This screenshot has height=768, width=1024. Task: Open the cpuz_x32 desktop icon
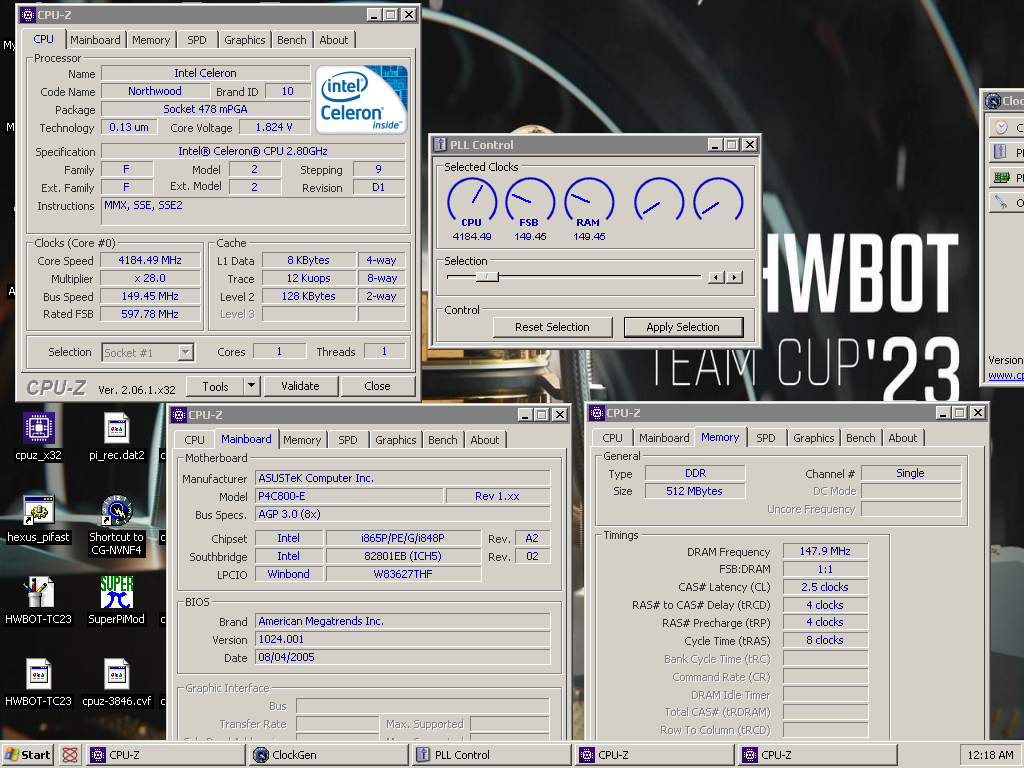tap(39, 428)
